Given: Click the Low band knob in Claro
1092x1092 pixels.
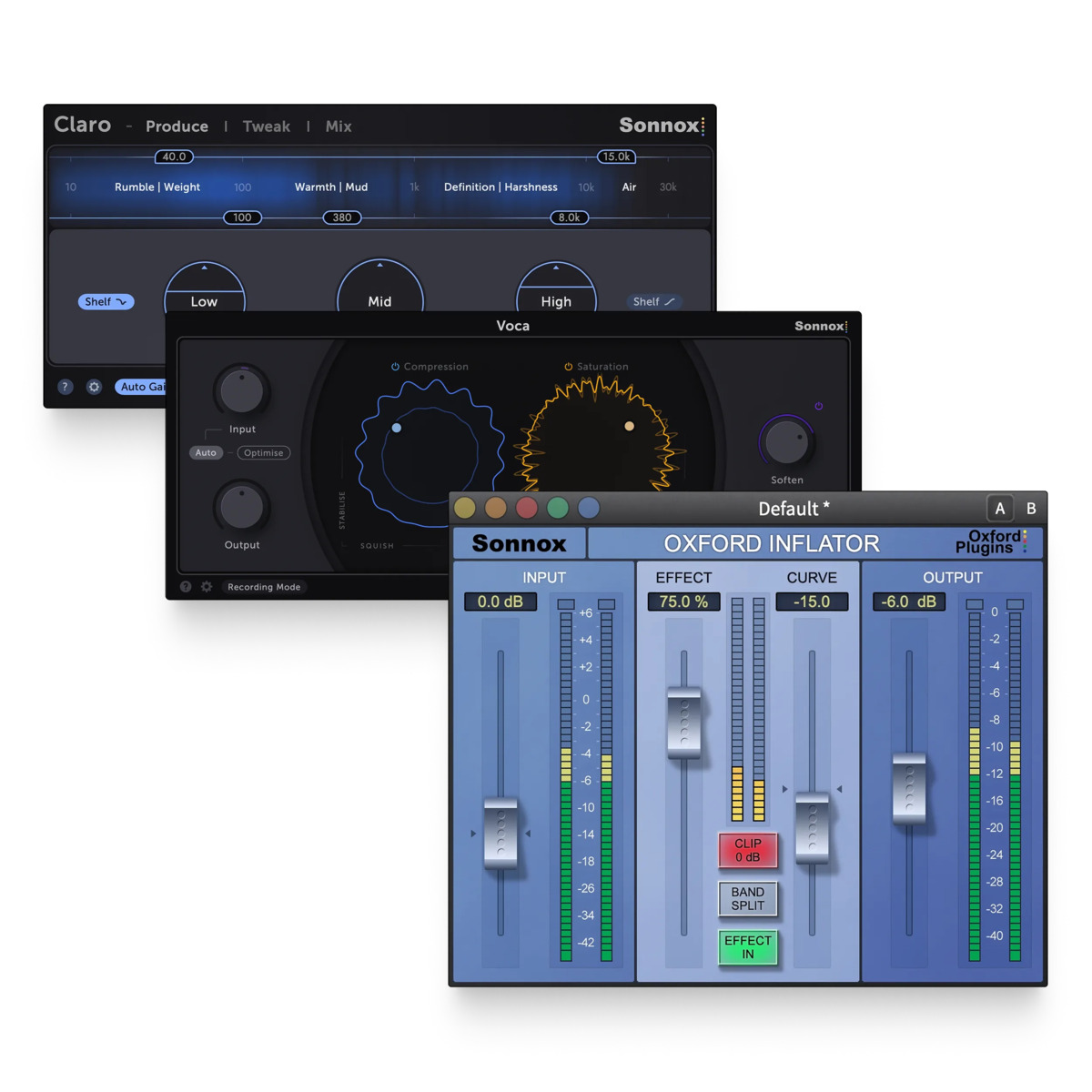Looking at the screenshot, I should click(x=204, y=288).
